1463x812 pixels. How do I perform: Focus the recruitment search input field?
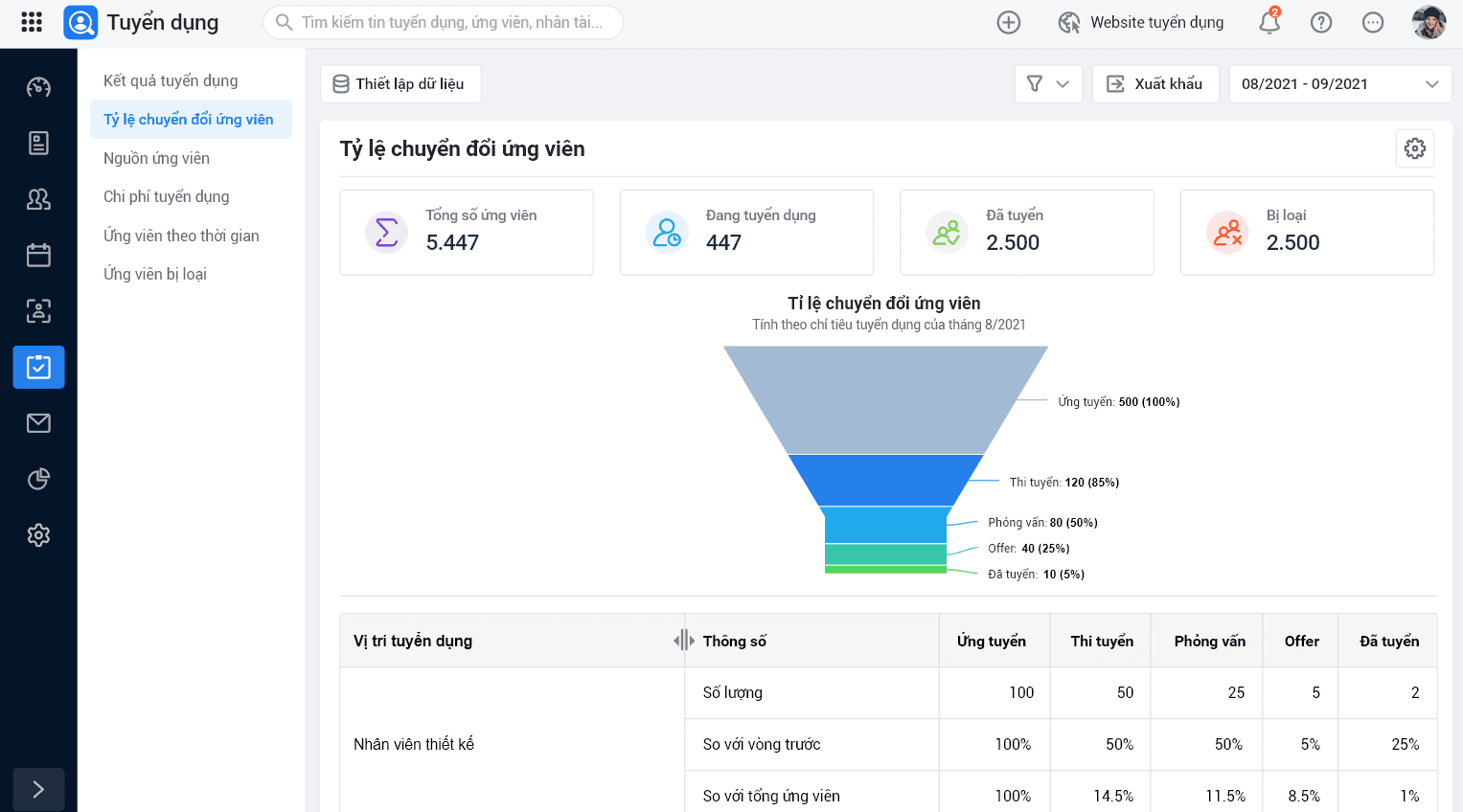452,22
